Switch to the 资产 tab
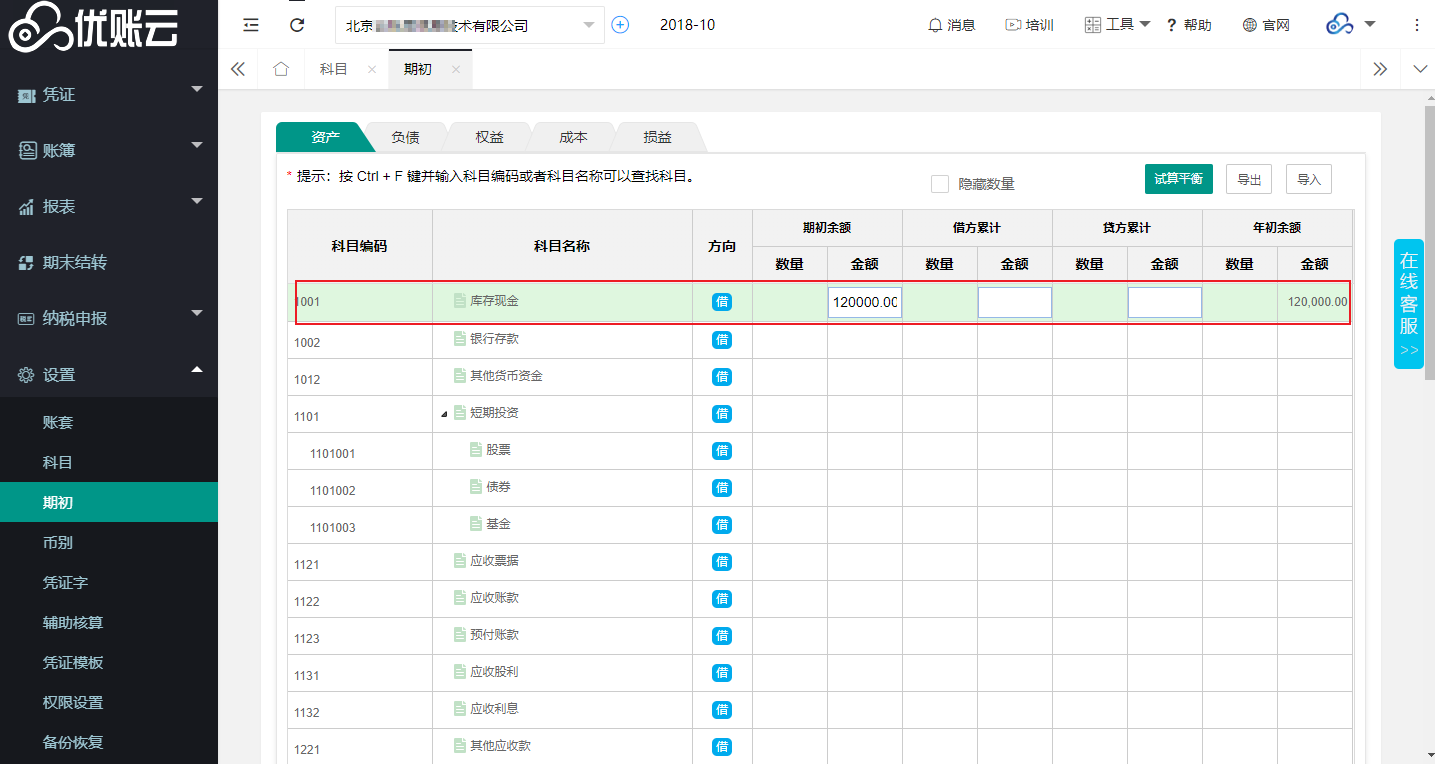1435x764 pixels. (x=325, y=137)
